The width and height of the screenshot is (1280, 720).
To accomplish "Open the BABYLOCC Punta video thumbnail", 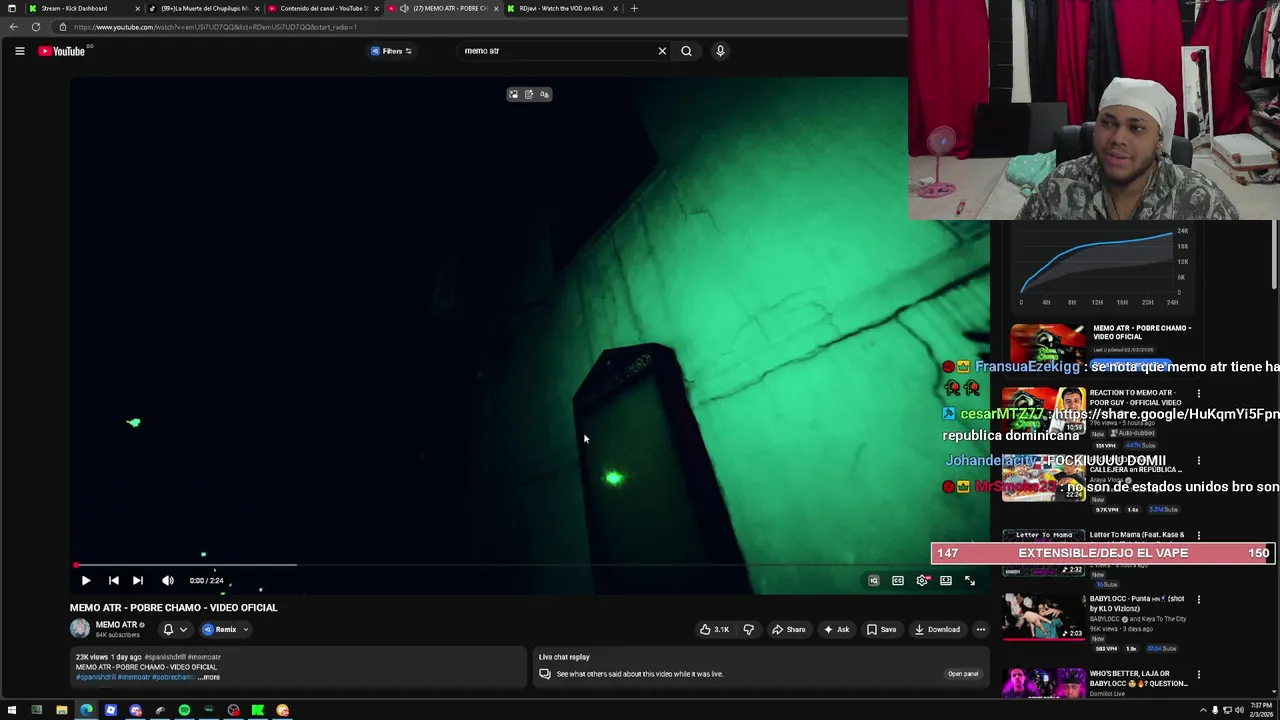I will (1044, 617).
